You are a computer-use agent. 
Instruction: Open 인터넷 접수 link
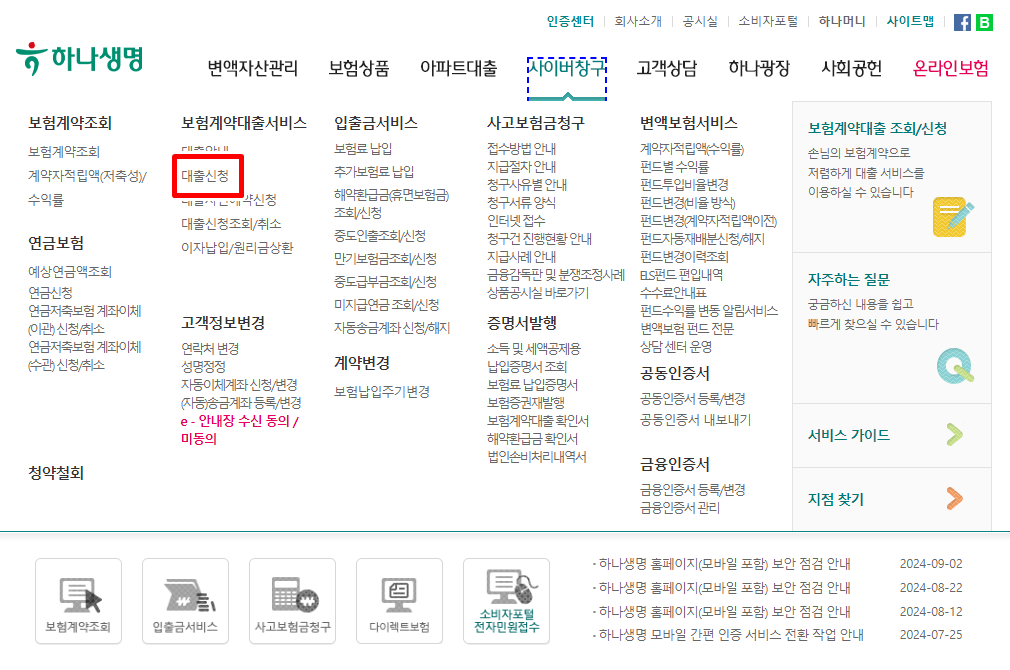pos(516,221)
